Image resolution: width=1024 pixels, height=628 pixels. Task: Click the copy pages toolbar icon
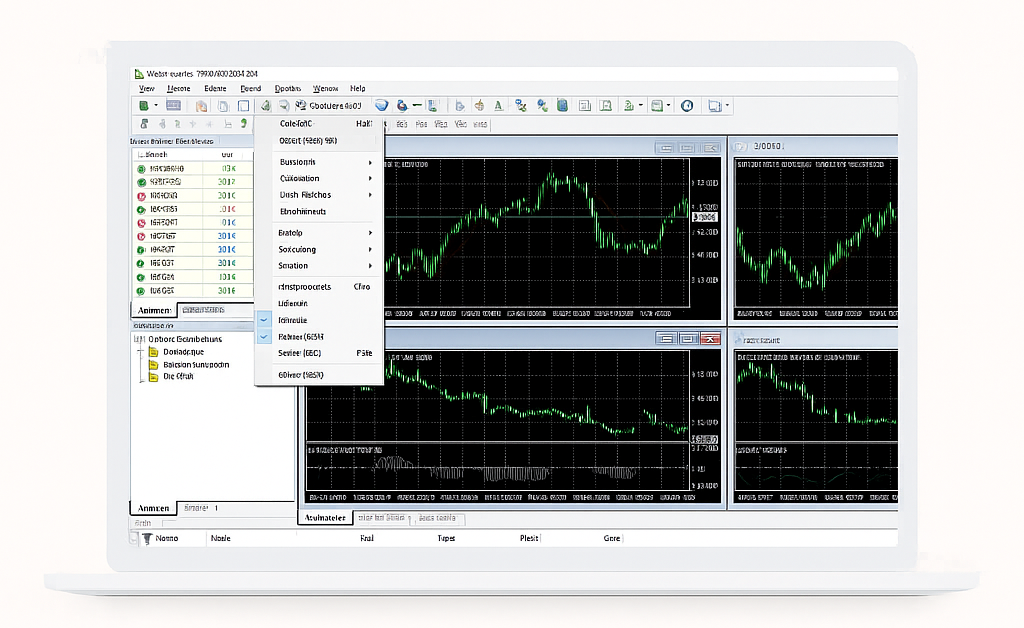coord(223,106)
